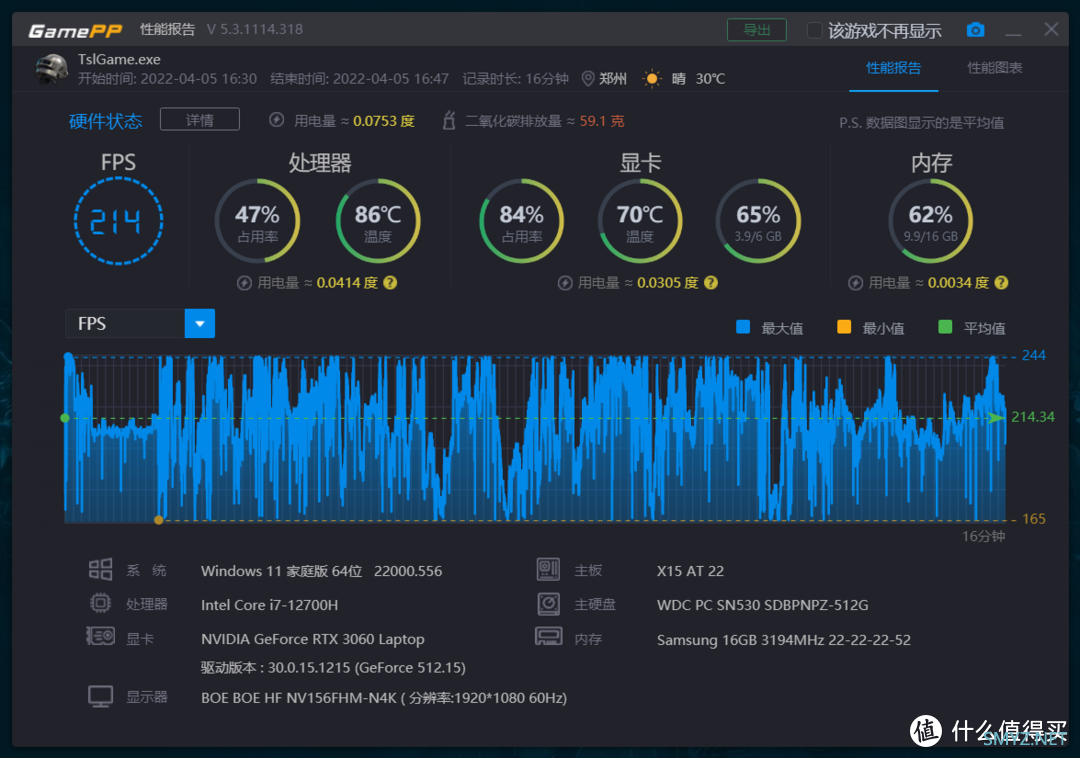Click the average value 214.34 label

pos(1032,417)
